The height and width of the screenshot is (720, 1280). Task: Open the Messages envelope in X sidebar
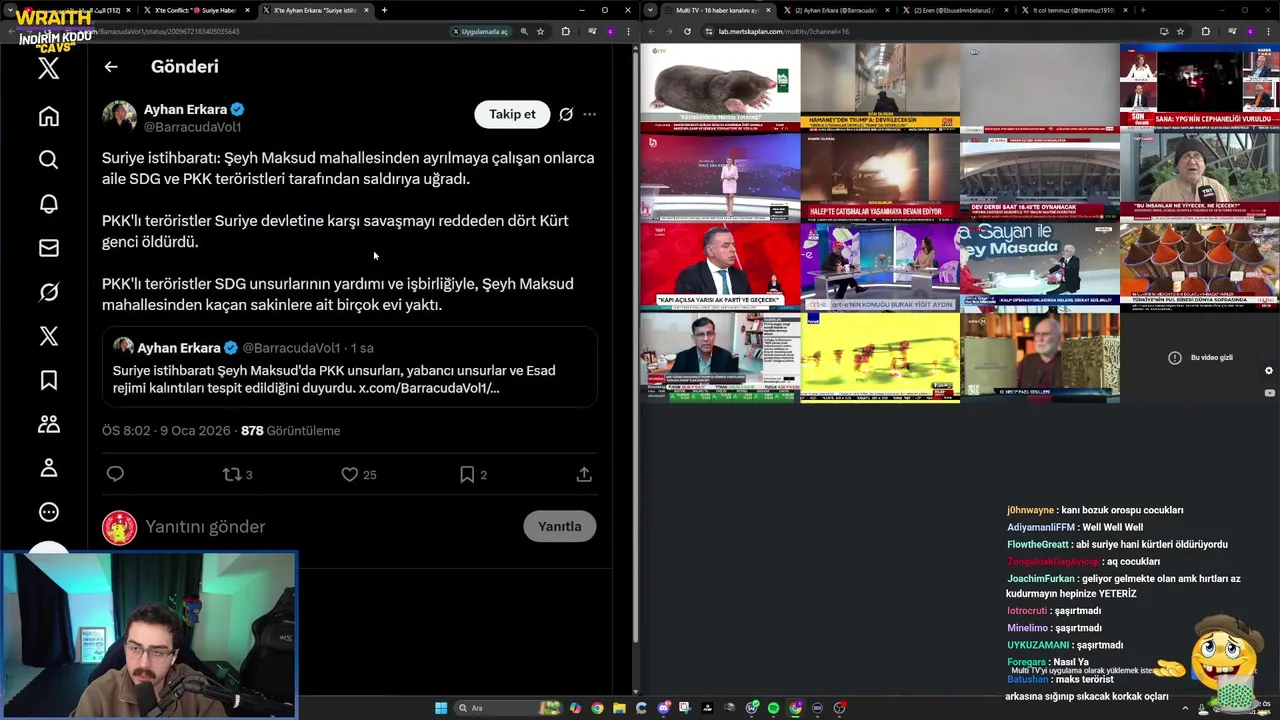tap(49, 248)
